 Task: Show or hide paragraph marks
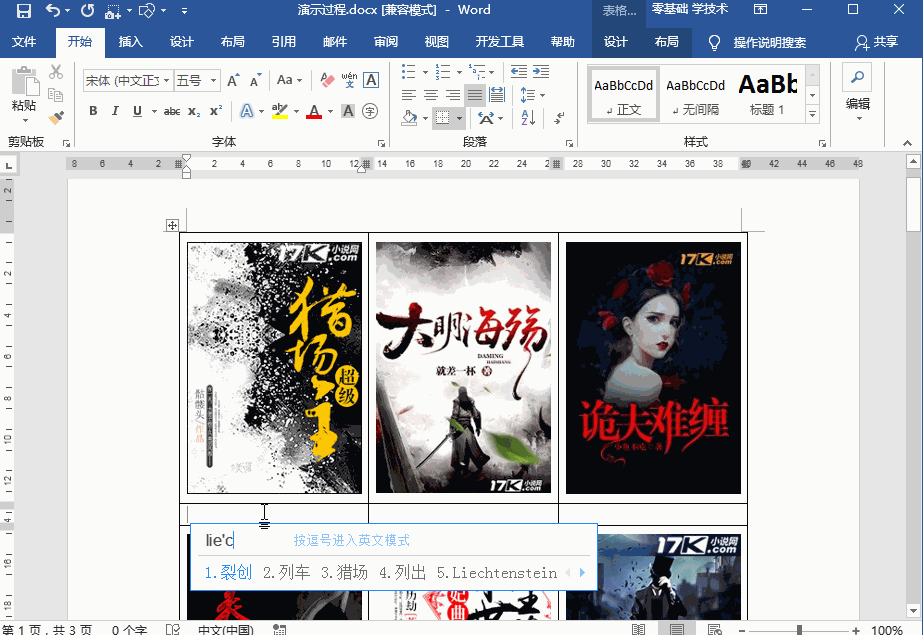(x=559, y=118)
